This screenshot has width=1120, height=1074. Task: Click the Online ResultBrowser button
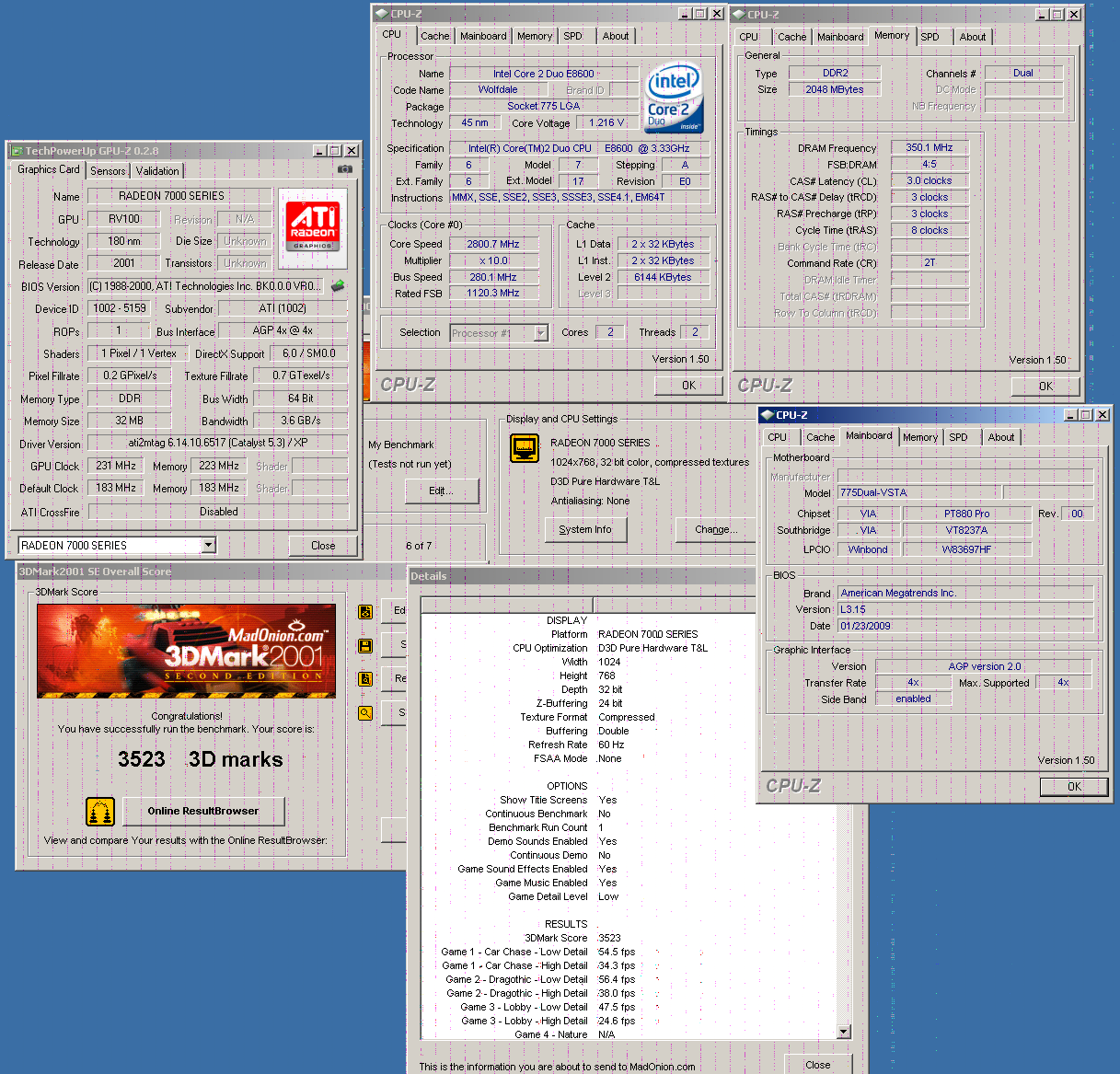[x=203, y=811]
